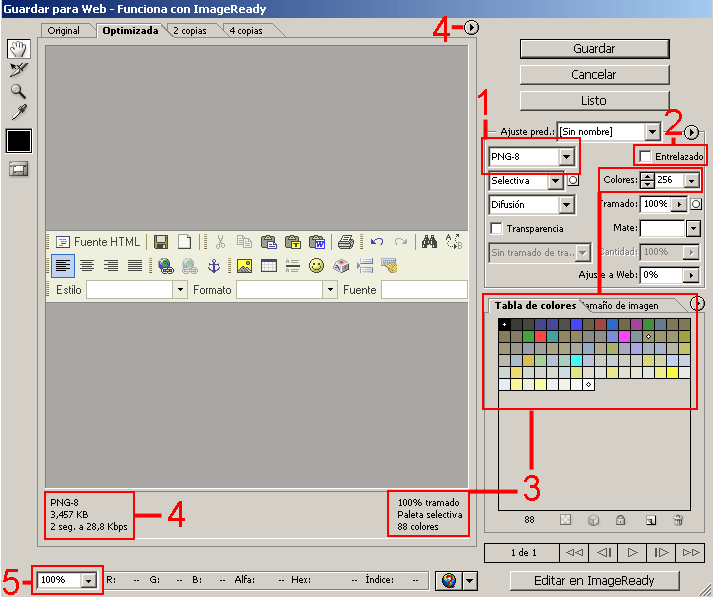The width and height of the screenshot is (713, 597).
Task: Switch to the Original tab
Action: 64,31
